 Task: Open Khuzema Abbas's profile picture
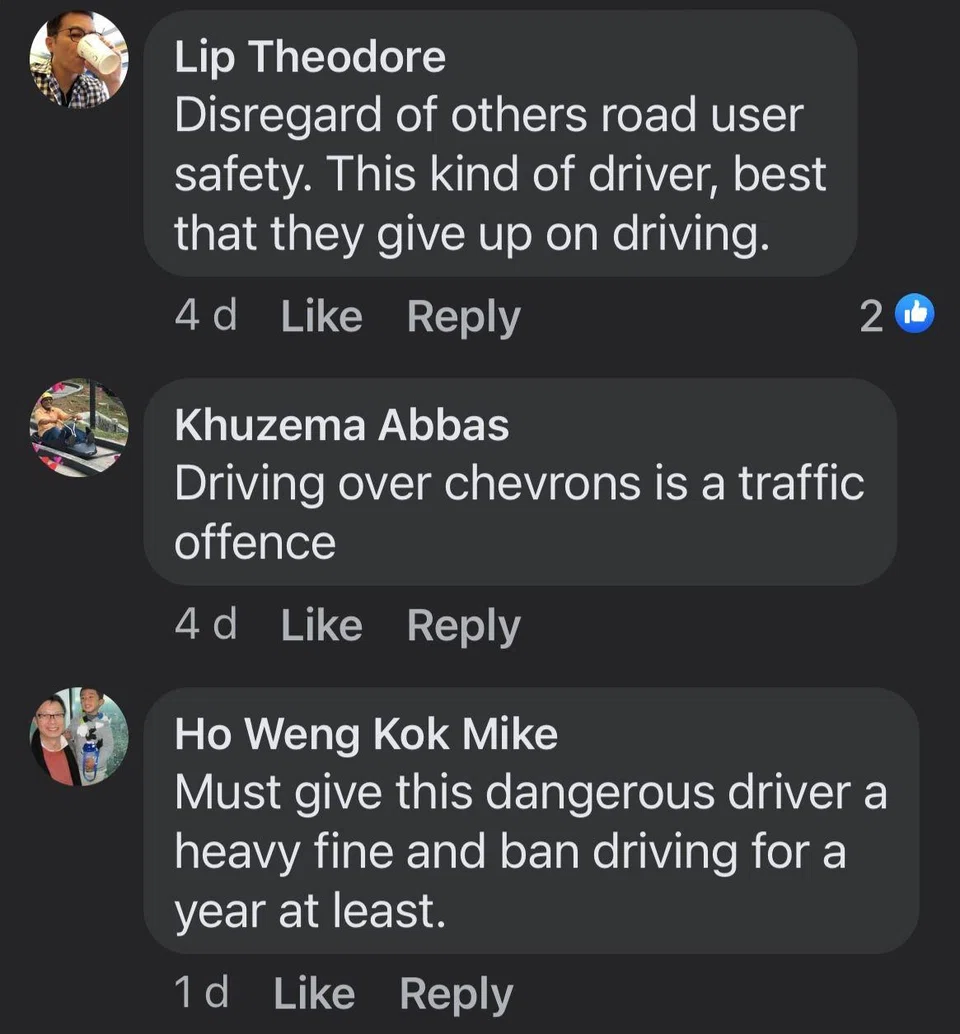tap(79, 428)
